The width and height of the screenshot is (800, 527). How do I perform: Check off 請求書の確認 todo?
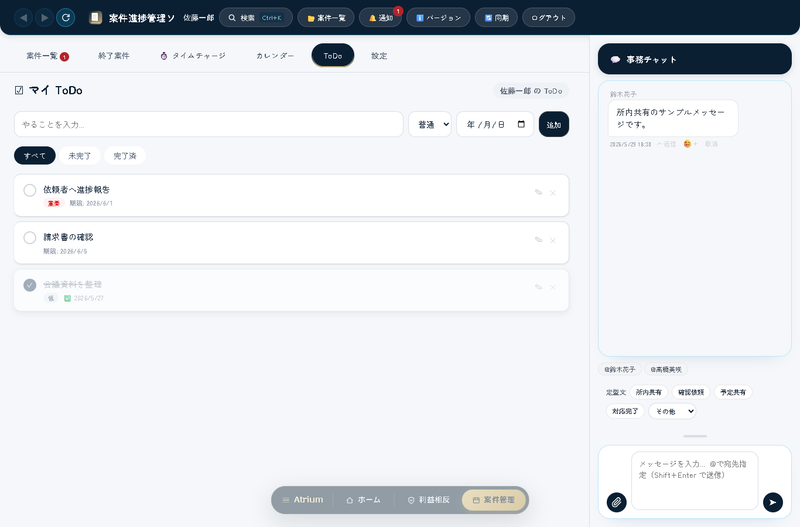point(30,238)
